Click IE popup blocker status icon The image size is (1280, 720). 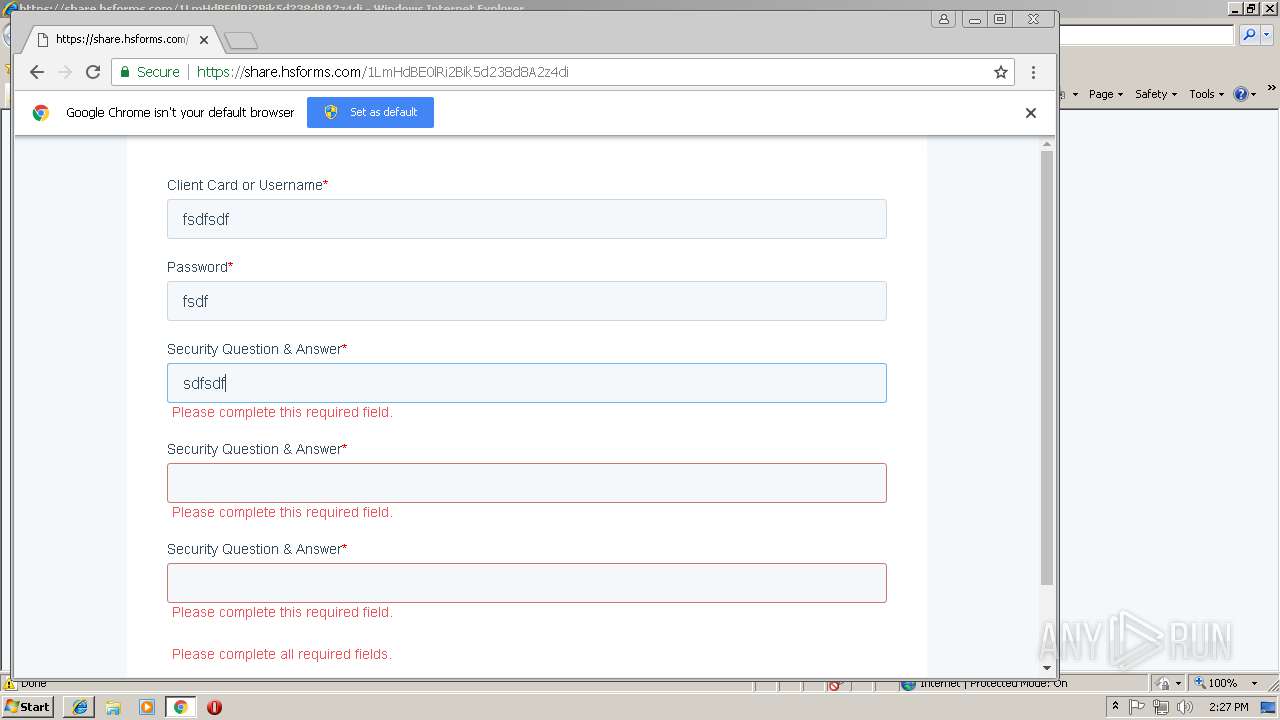[x=835, y=685]
